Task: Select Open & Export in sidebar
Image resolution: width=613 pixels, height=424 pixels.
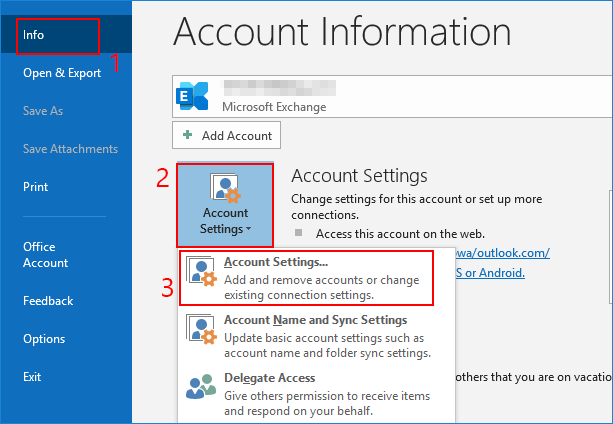Action: click(x=62, y=73)
